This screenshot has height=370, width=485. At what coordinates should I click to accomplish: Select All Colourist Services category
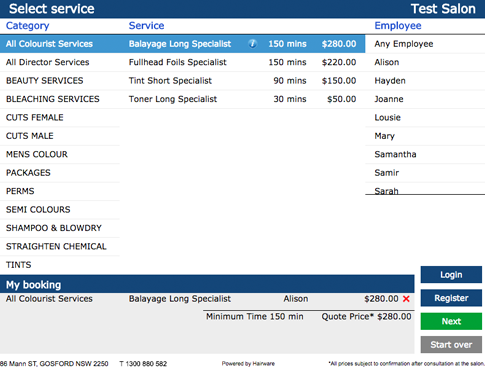[x=60, y=44]
